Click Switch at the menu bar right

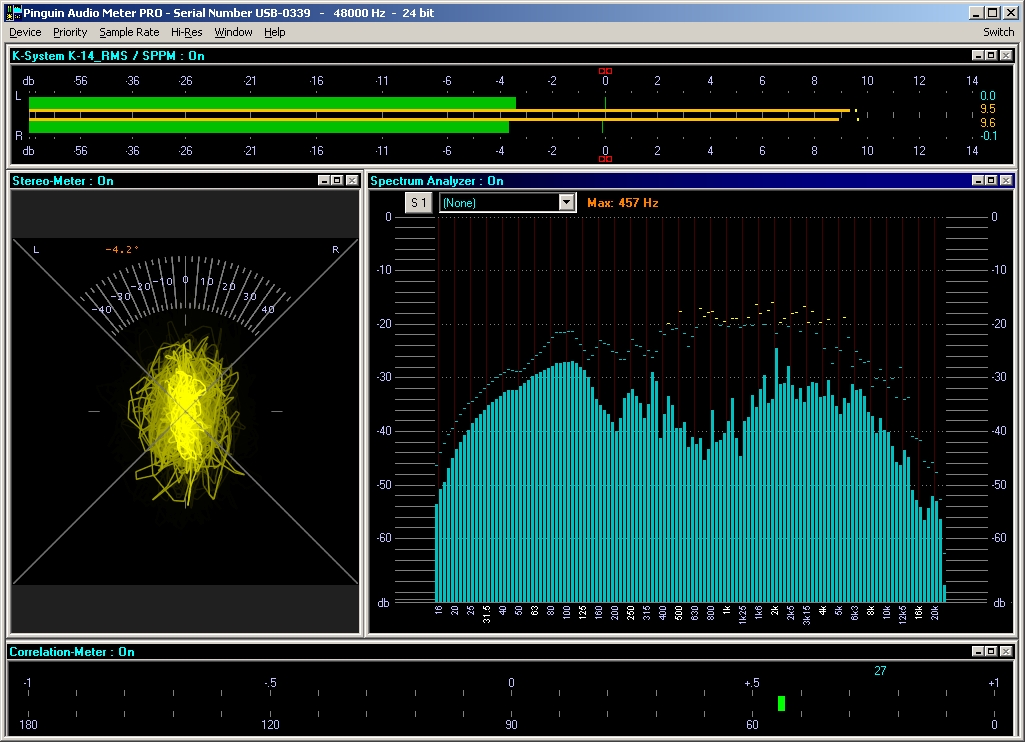[x=998, y=32]
